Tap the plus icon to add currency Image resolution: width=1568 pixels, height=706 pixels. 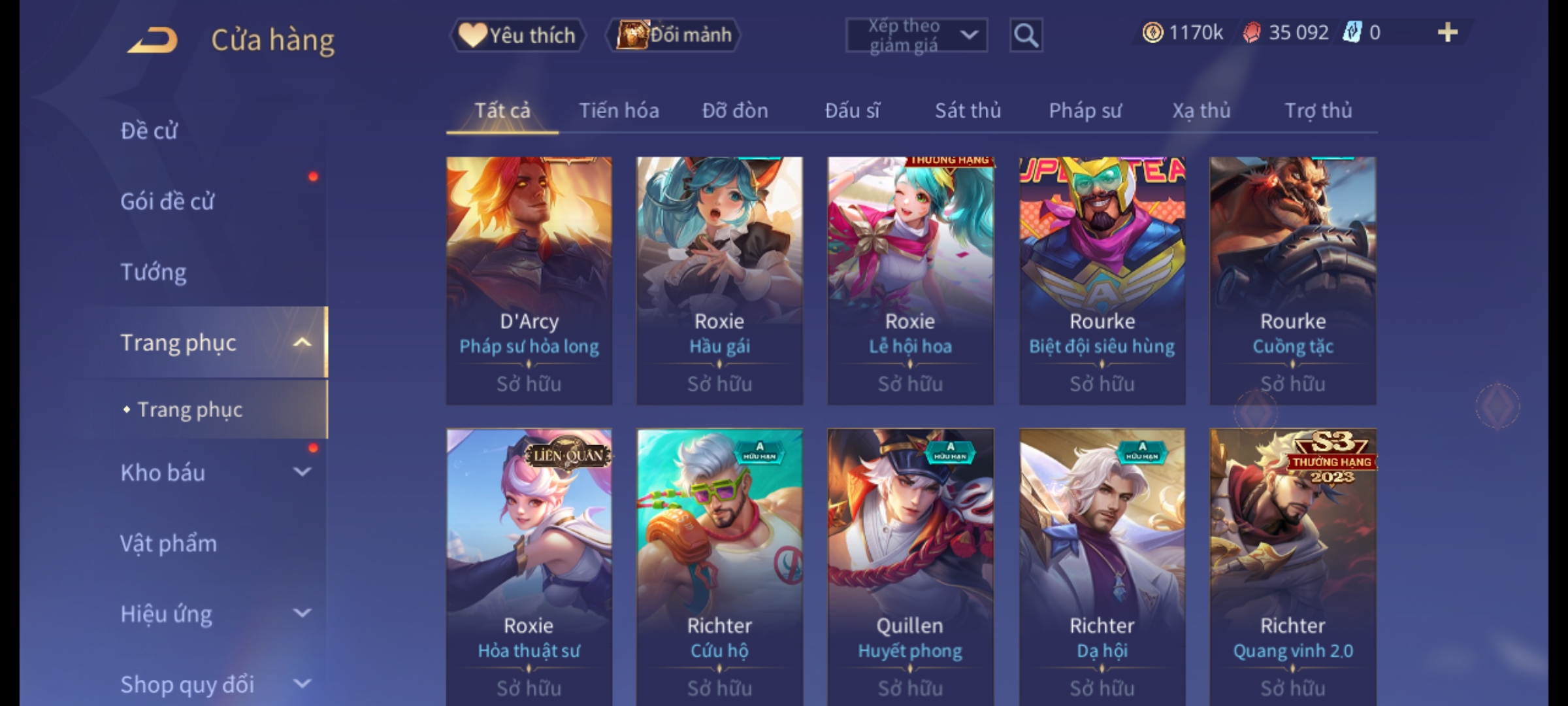[1448, 33]
